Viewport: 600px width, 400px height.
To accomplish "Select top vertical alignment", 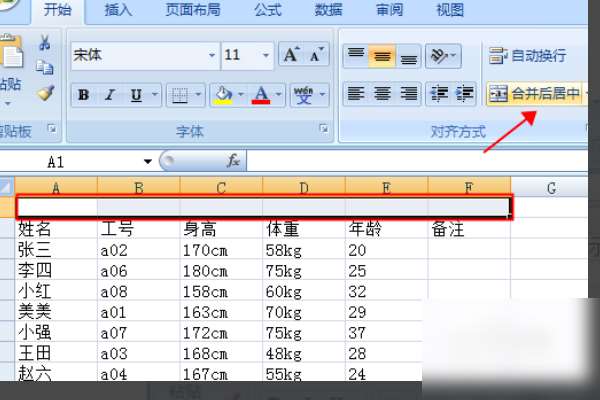I will click(x=355, y=56).
